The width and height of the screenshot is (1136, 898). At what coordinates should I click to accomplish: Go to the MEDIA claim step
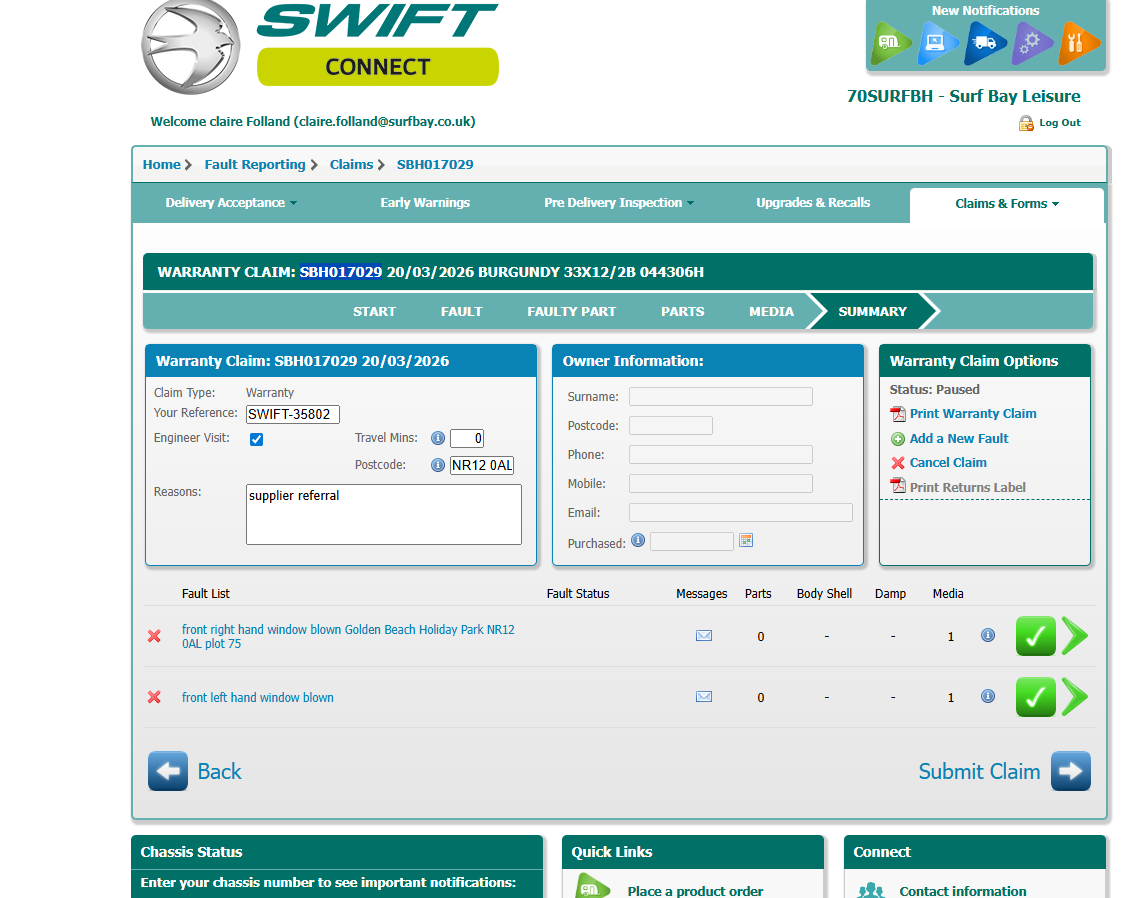[x=772, y=312]
